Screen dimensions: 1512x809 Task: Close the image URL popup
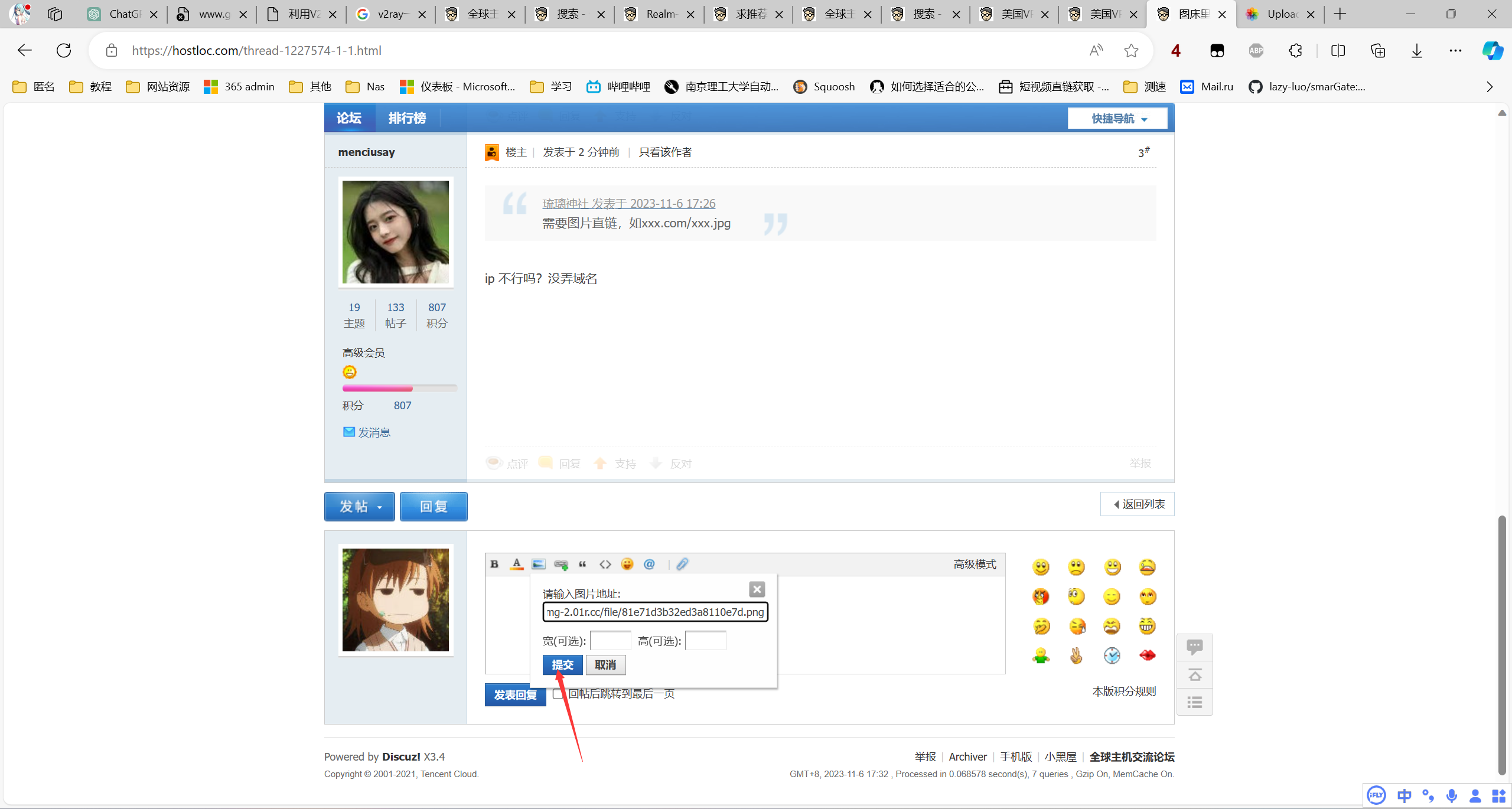click(x=757, y=589)
